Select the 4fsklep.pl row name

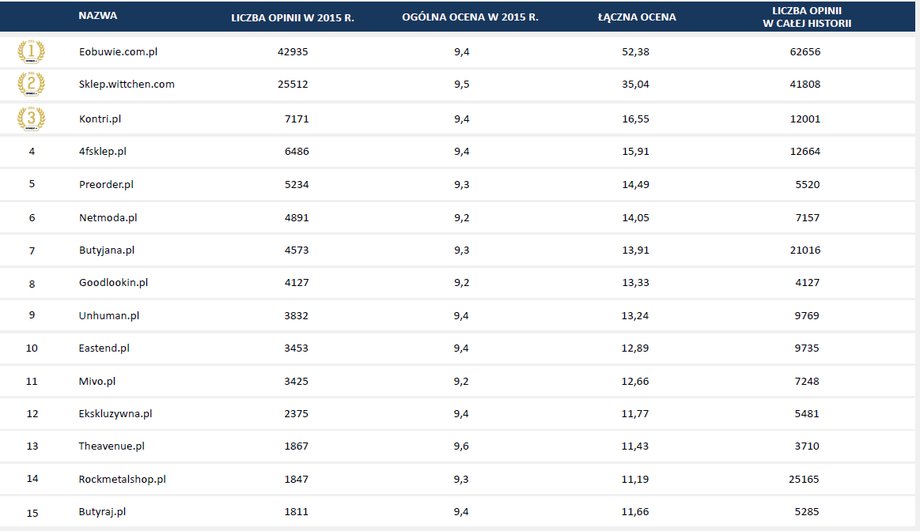click(x=103, y=151)
